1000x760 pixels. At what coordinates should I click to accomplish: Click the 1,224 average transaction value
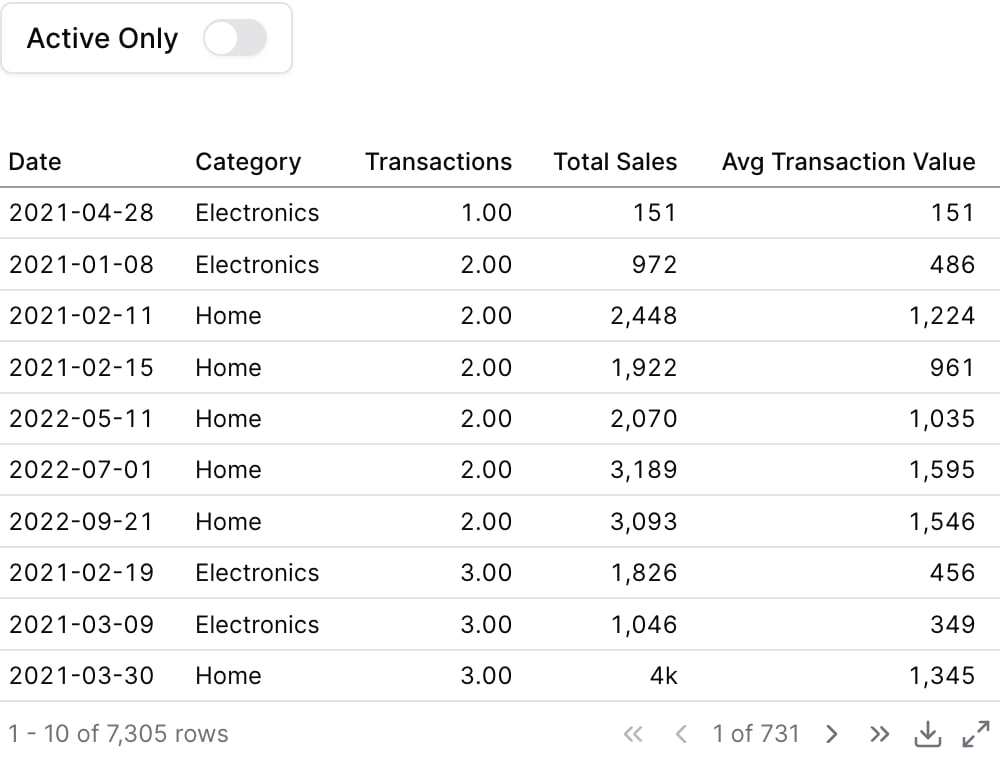click(x=942, y=316)
